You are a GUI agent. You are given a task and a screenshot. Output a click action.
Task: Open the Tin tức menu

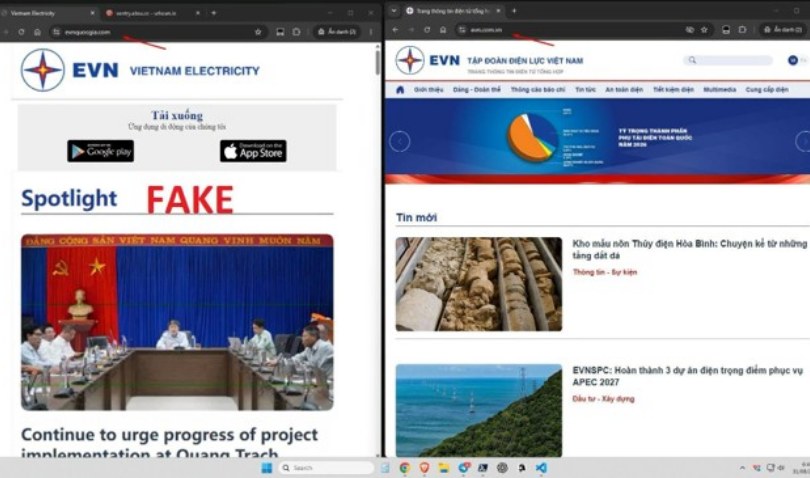pos(585,90)
